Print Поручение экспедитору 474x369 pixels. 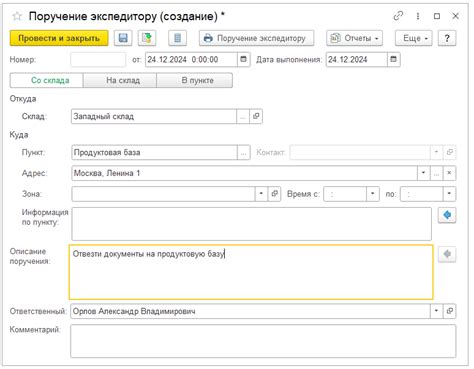[x=256, y=38]
